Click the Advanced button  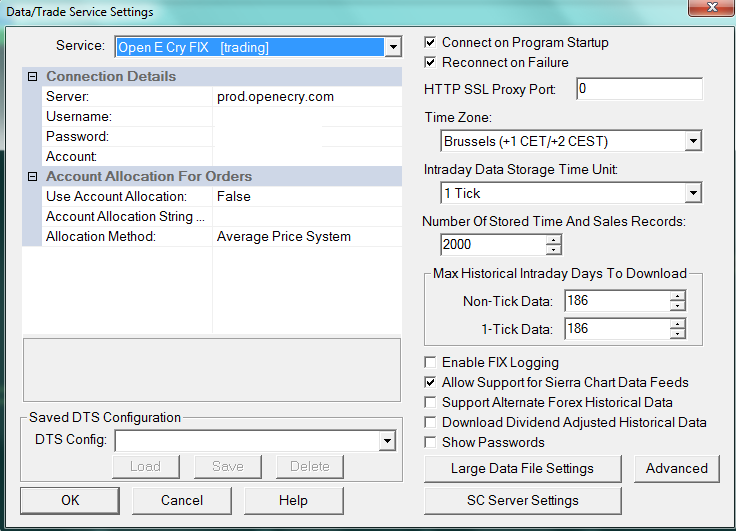click(x=676, y=469)
